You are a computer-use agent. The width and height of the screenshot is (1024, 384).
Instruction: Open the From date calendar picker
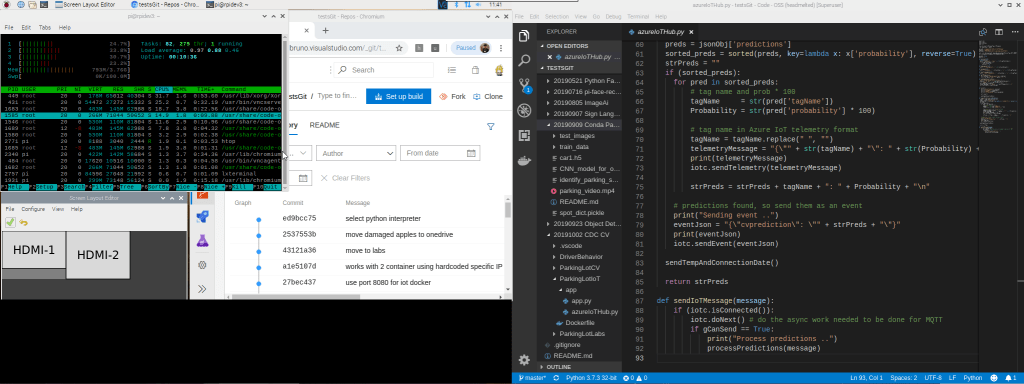pyautogui.click(x=471, y=153)
